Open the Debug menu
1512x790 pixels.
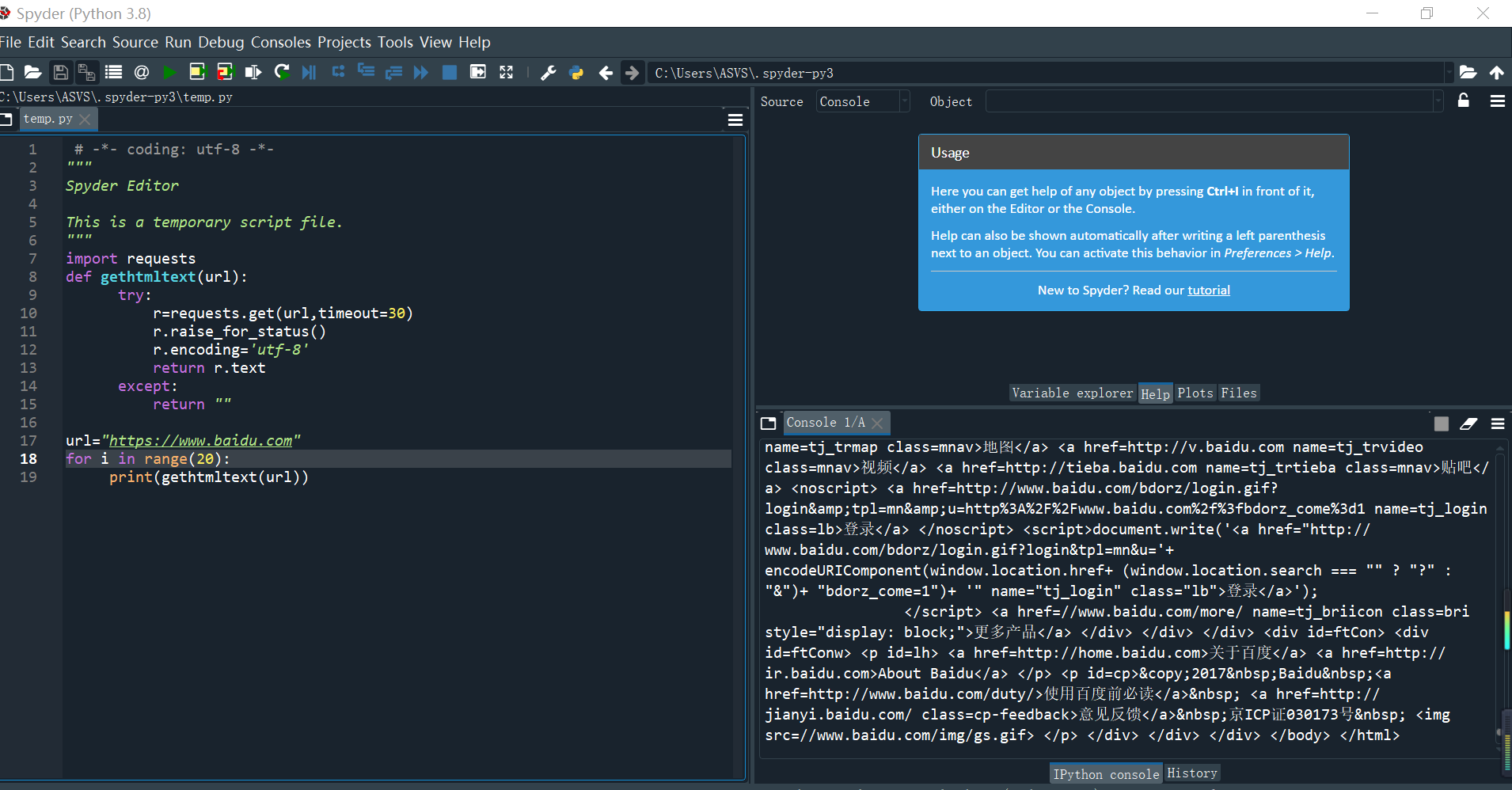pyautogui.click(x=221, y=42)
